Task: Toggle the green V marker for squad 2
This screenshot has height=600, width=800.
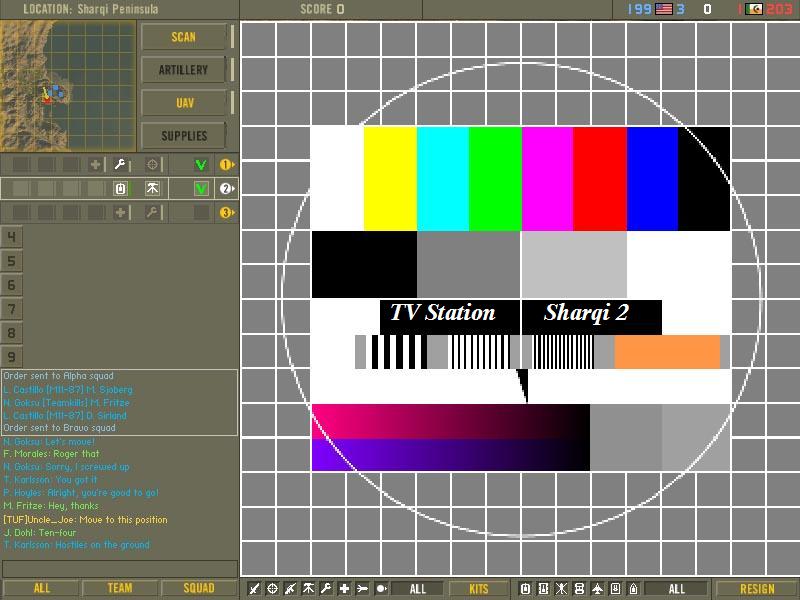Action: (x=201, y=189)
